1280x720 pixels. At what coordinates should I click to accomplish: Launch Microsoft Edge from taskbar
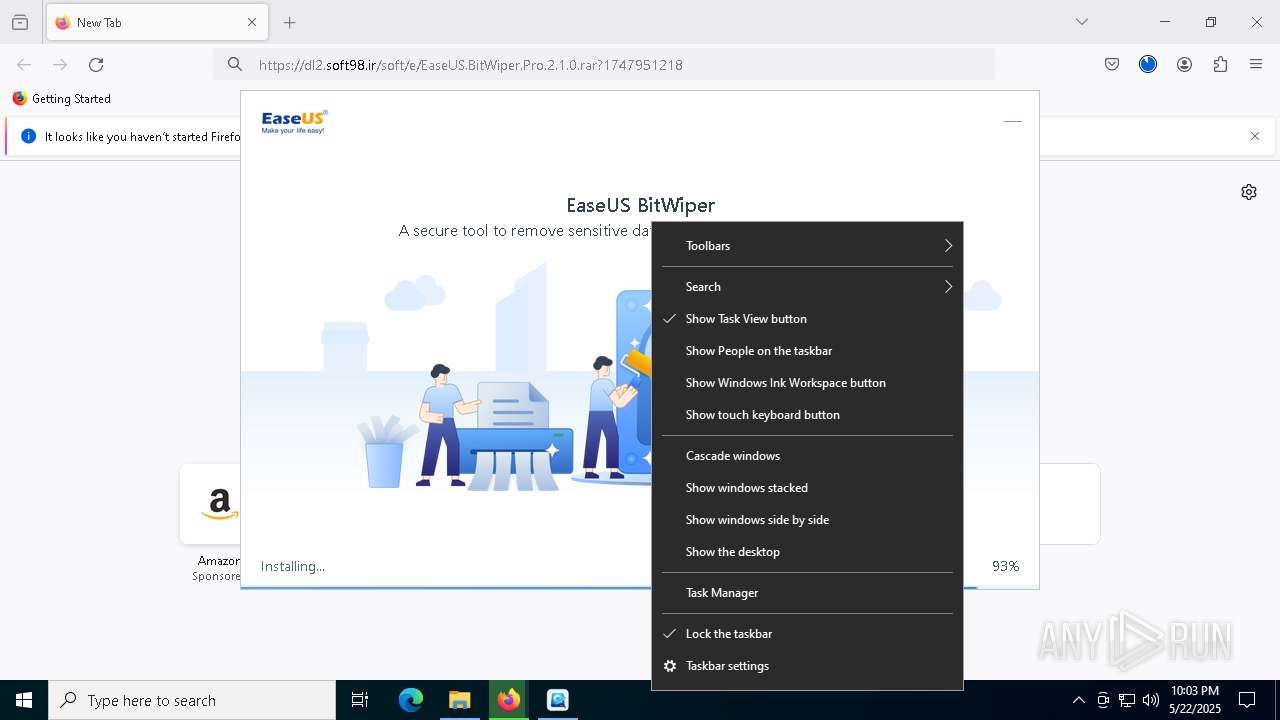pyautogui.click(x=411, y=700)
